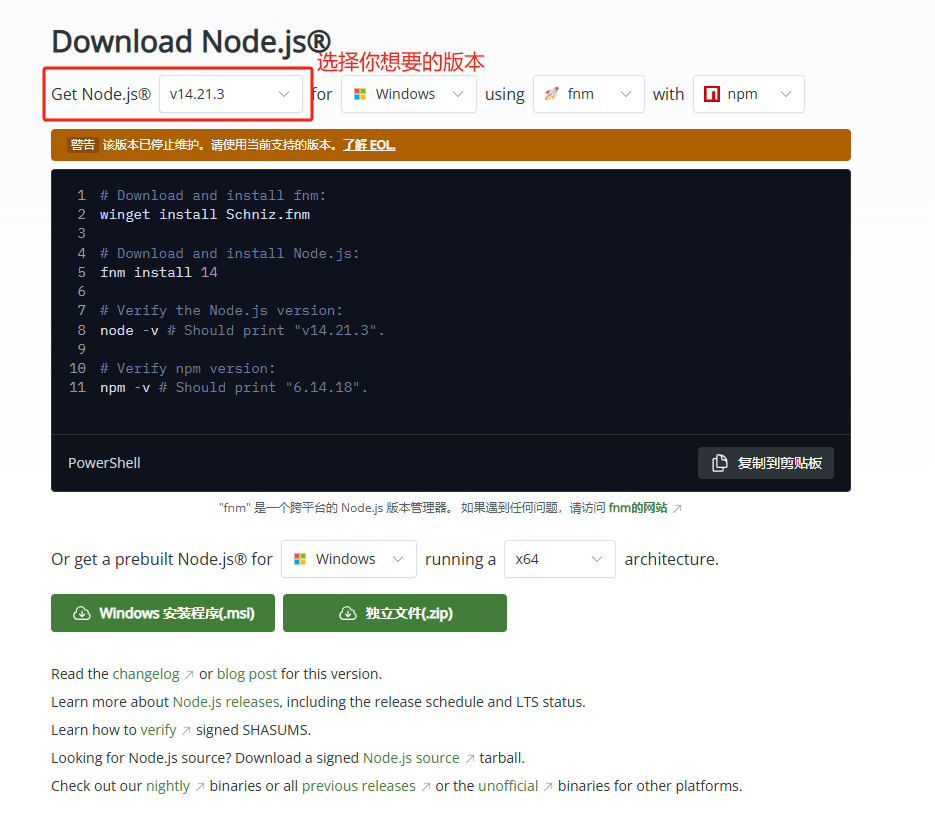Open the 了解 EOL link in warning banner
The image size is (935, 825).
point(369,145)
